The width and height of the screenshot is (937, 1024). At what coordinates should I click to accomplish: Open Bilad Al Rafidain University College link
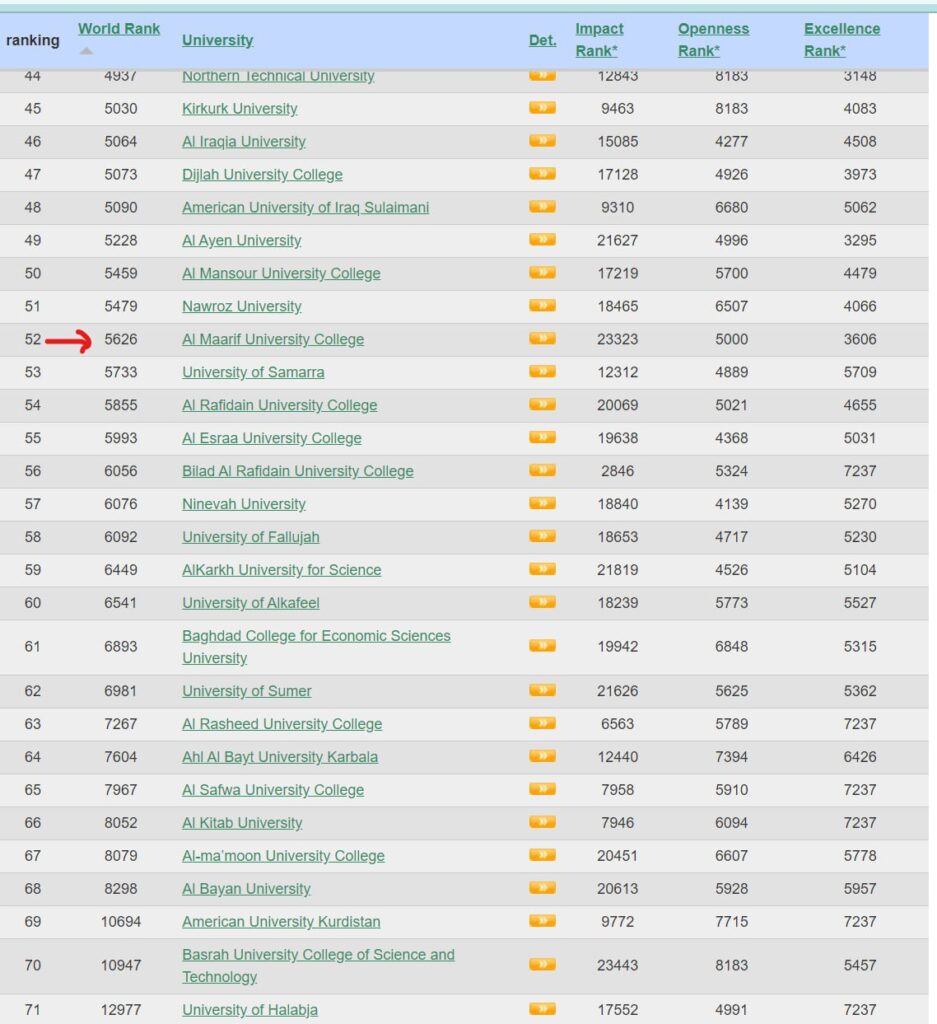298,471
